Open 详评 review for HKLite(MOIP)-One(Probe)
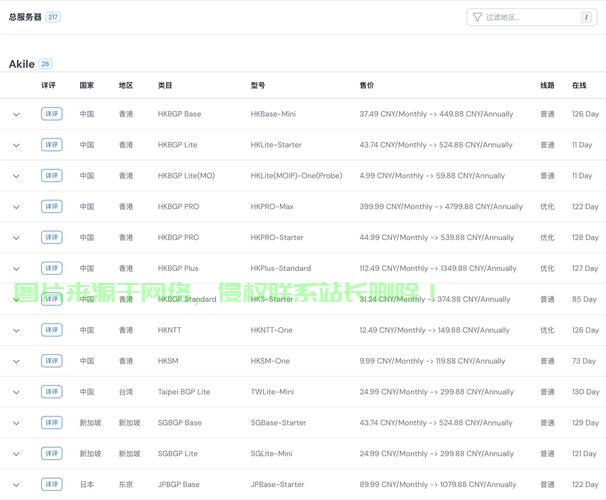606x500 pixels. (51, 176)
